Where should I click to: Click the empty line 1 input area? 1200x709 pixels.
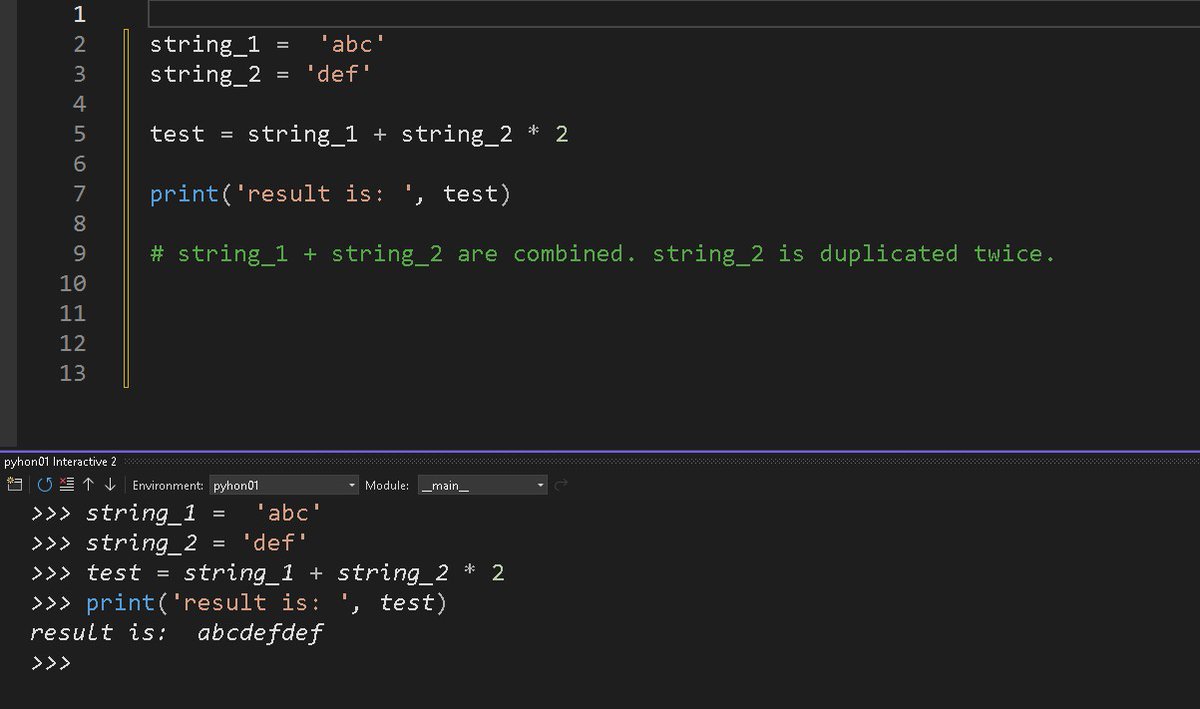(400, 14)
